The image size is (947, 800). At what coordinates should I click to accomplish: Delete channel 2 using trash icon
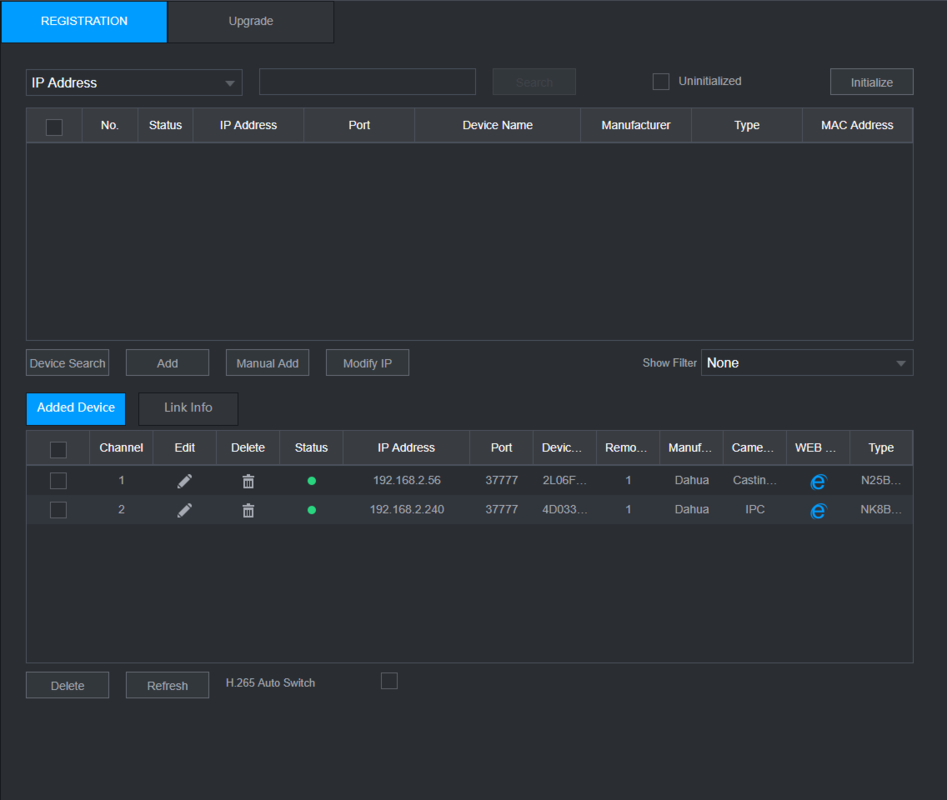pos(248,510)
